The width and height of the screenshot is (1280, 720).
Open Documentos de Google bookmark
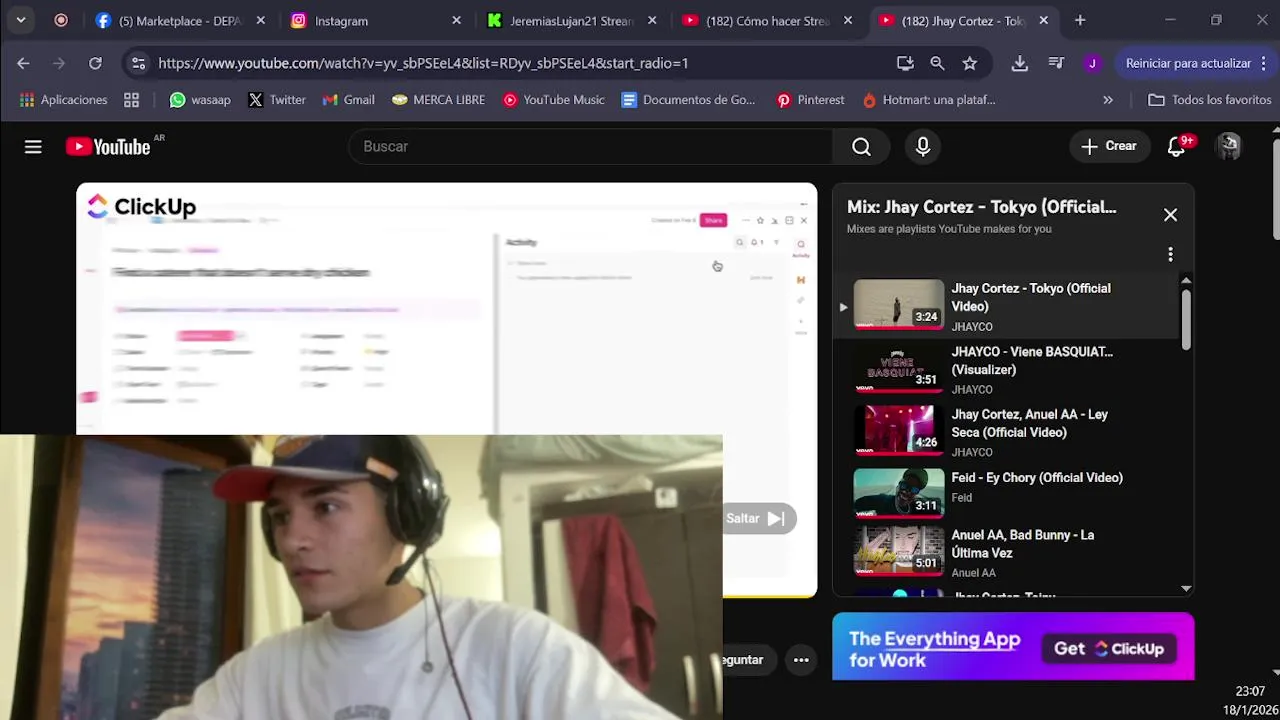click(688, 100)
